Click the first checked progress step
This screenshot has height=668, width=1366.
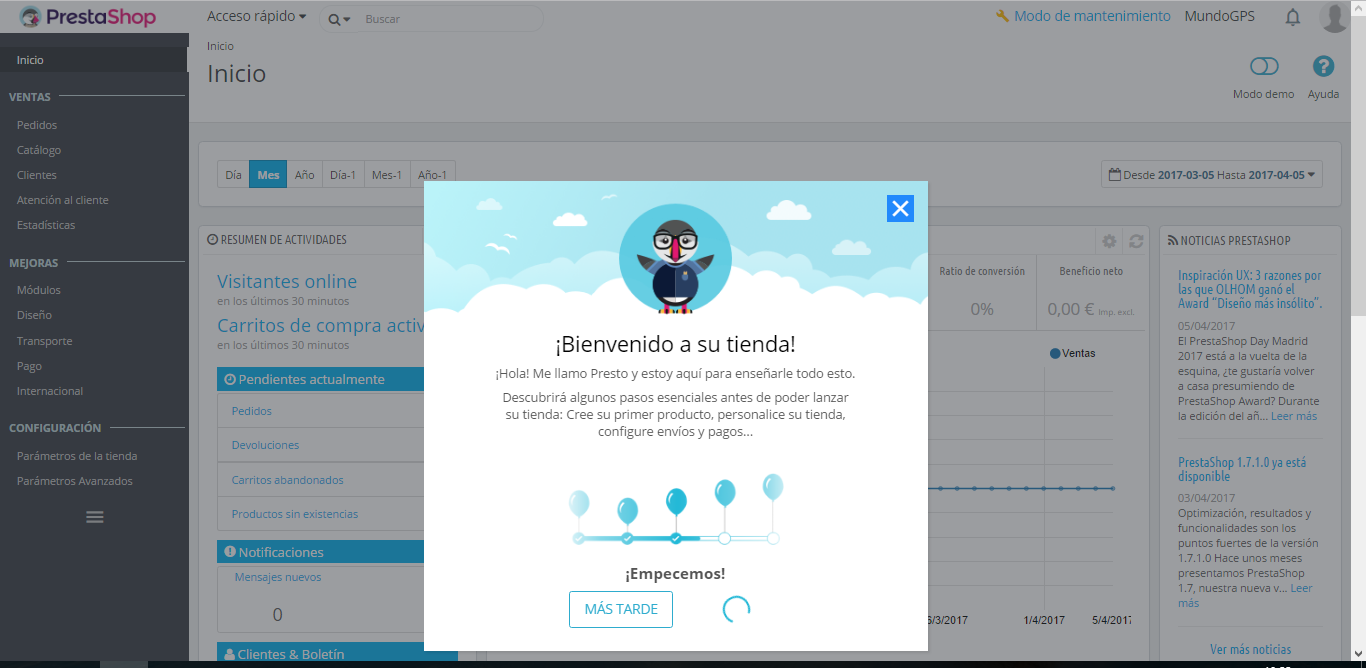coord(579,538)
